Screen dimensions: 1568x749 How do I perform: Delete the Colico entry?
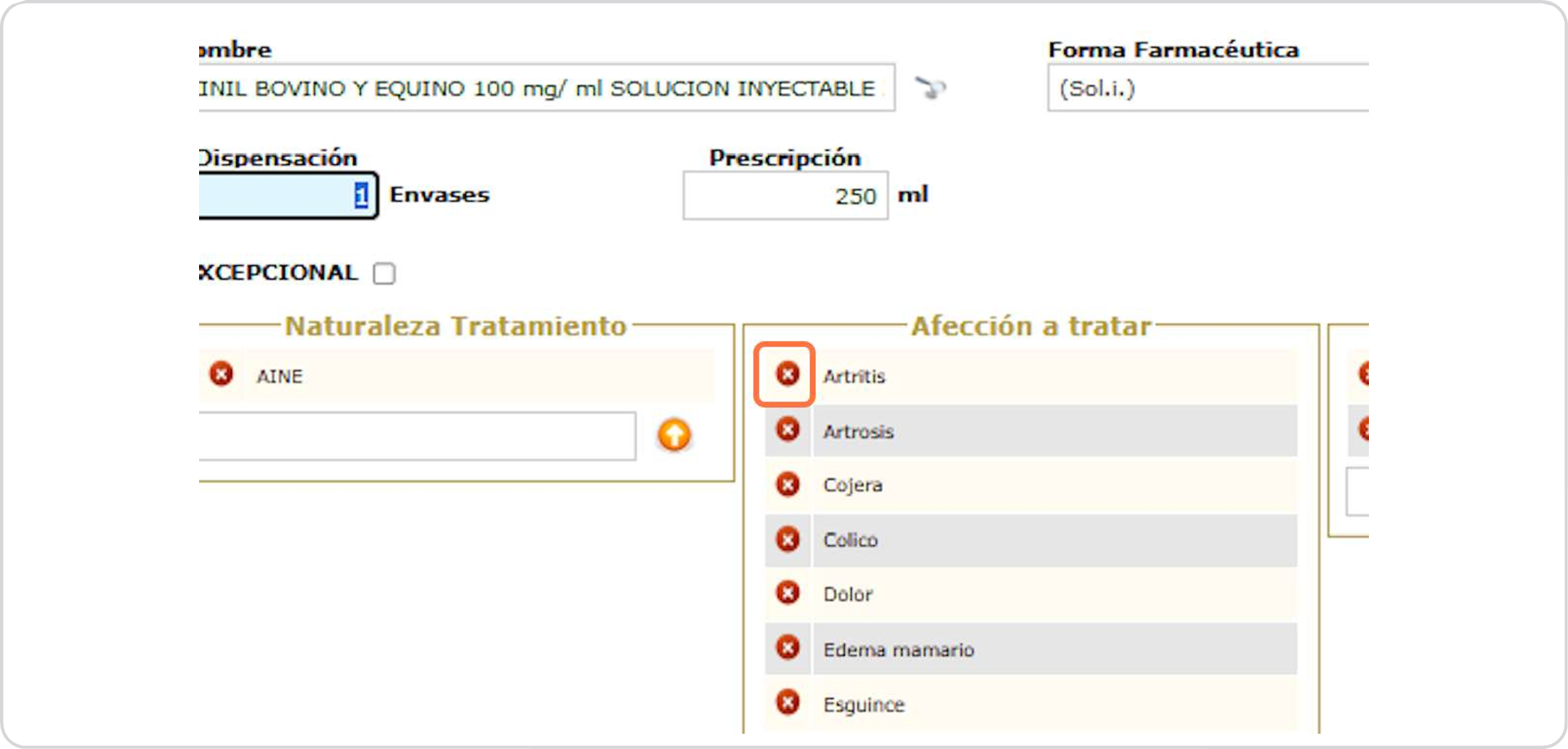(787, 539)
